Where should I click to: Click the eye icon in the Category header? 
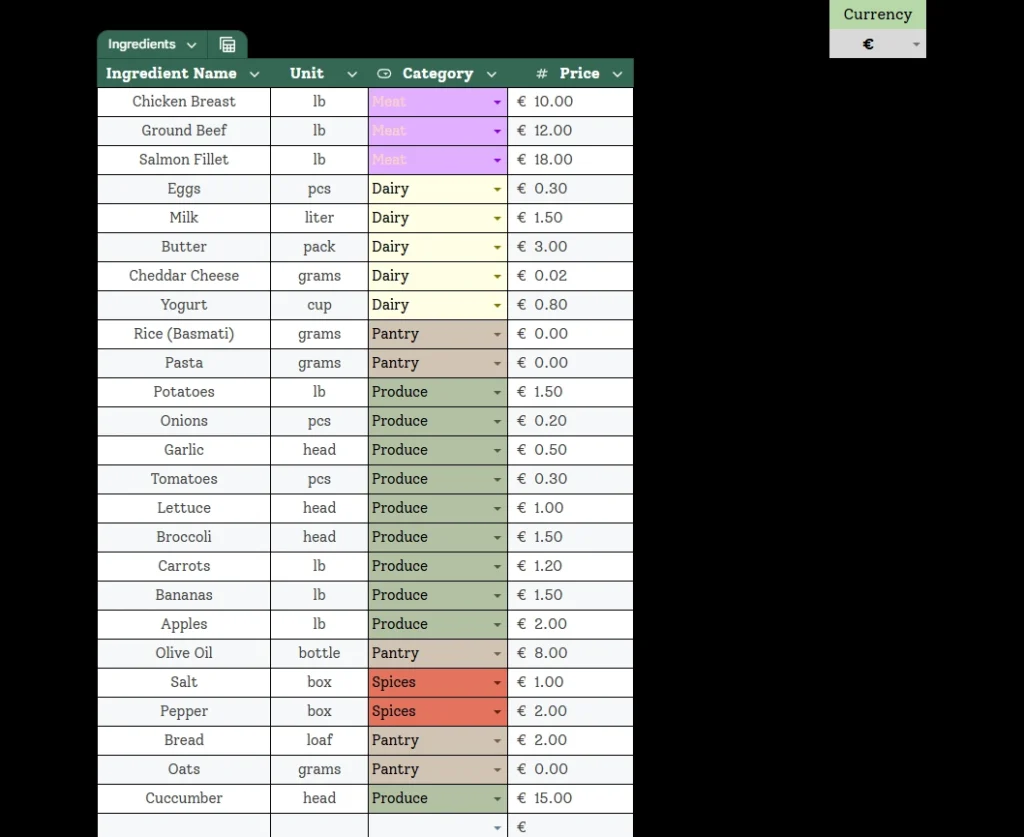pos(384,73)
